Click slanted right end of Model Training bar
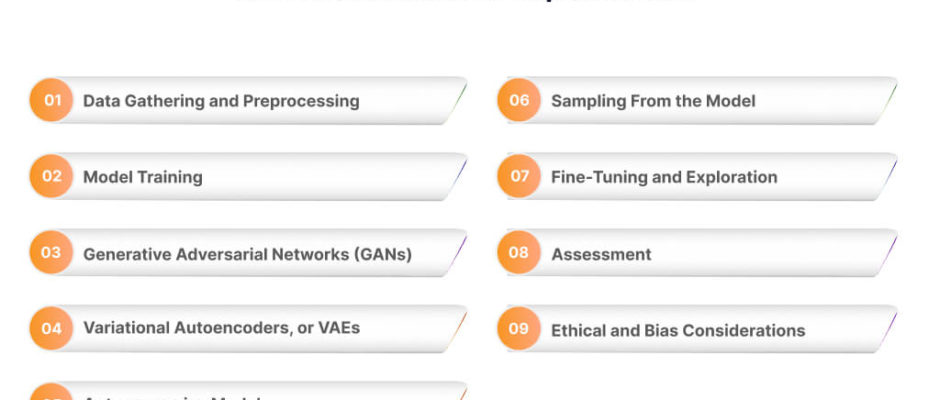The width and height of the screenshot is (940, 400). [x=456, y=176]
